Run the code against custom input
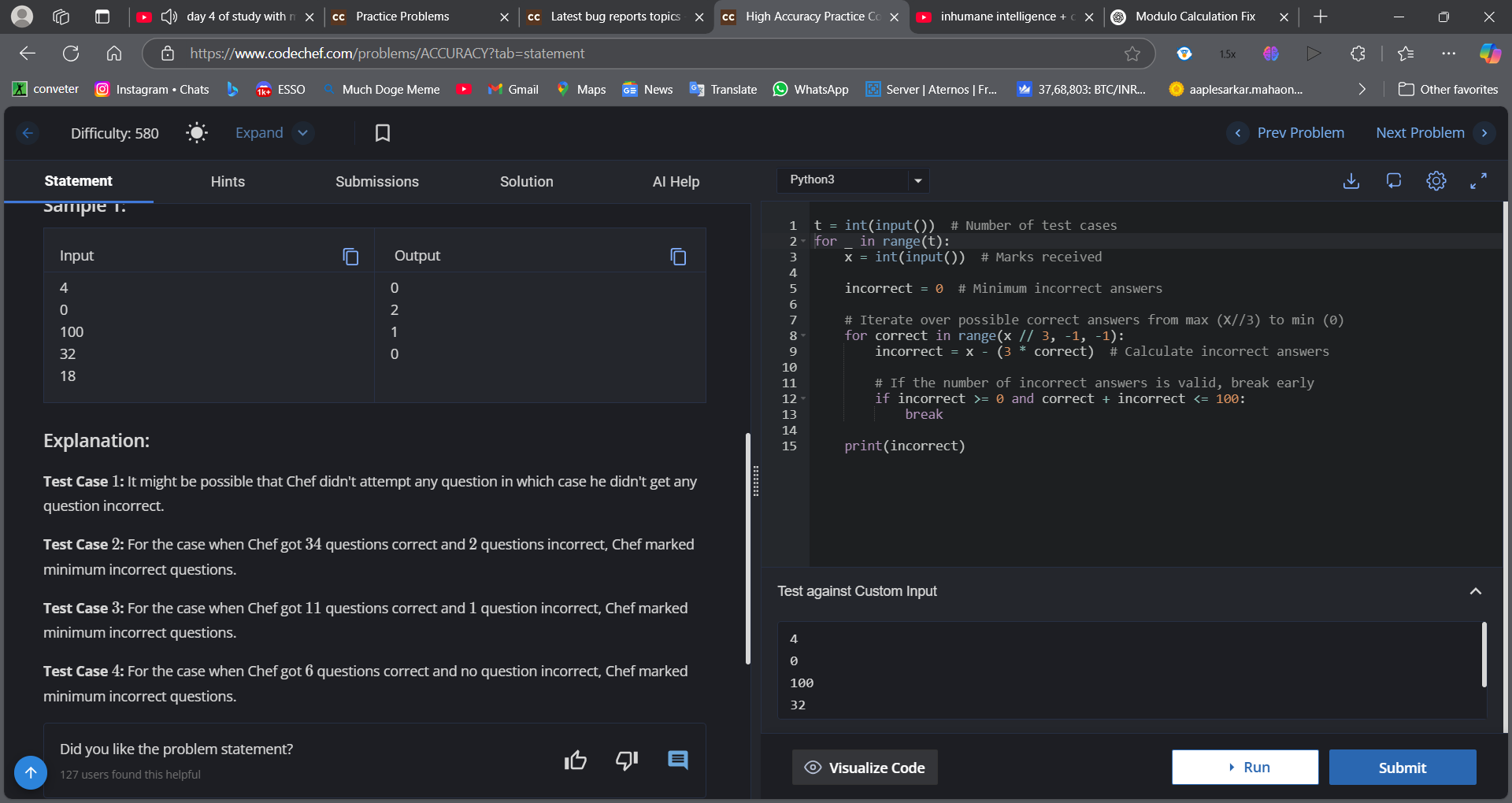The width and height of the screenshot is (1512, 803). pyautogui.click(x=1244, y=767)
